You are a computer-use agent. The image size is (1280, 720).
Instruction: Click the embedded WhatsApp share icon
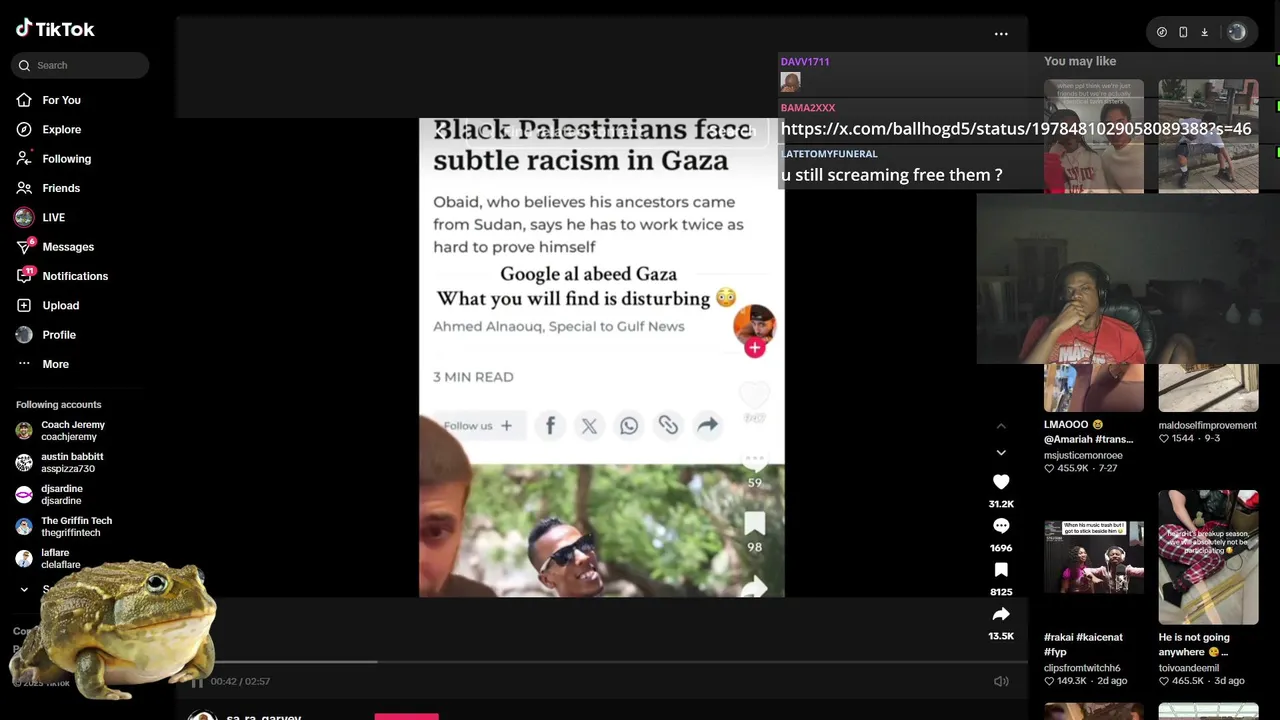click(x=629, y=426)
